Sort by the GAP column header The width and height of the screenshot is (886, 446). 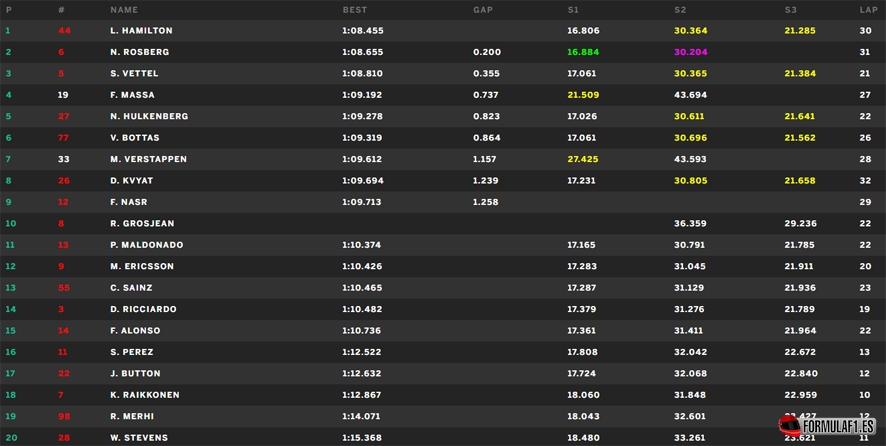click(x=483, y=10)
